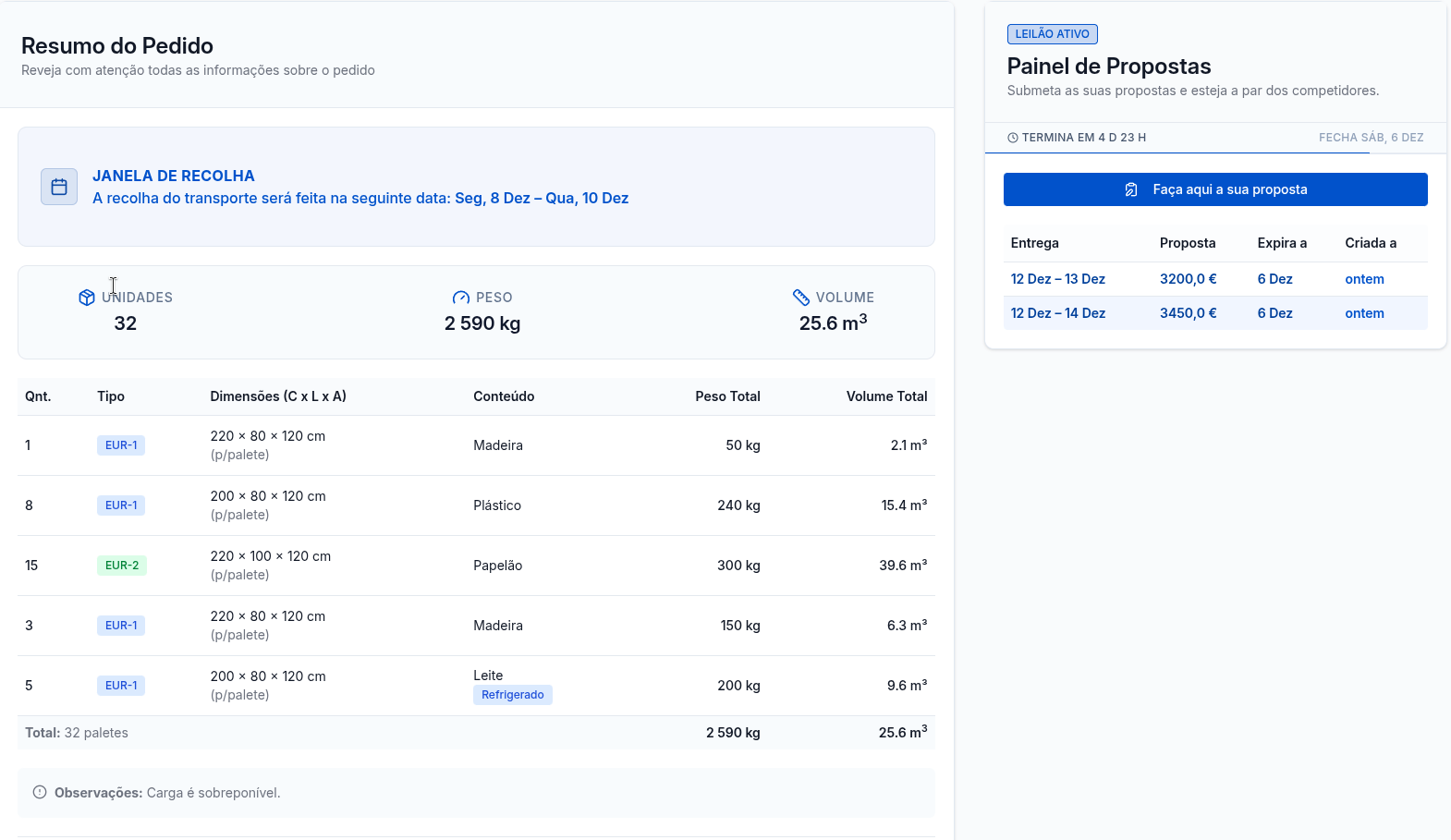The image size is (1451, 840).
Task: Click the ruler icon next to Volume
Action: tap(801, 298)
